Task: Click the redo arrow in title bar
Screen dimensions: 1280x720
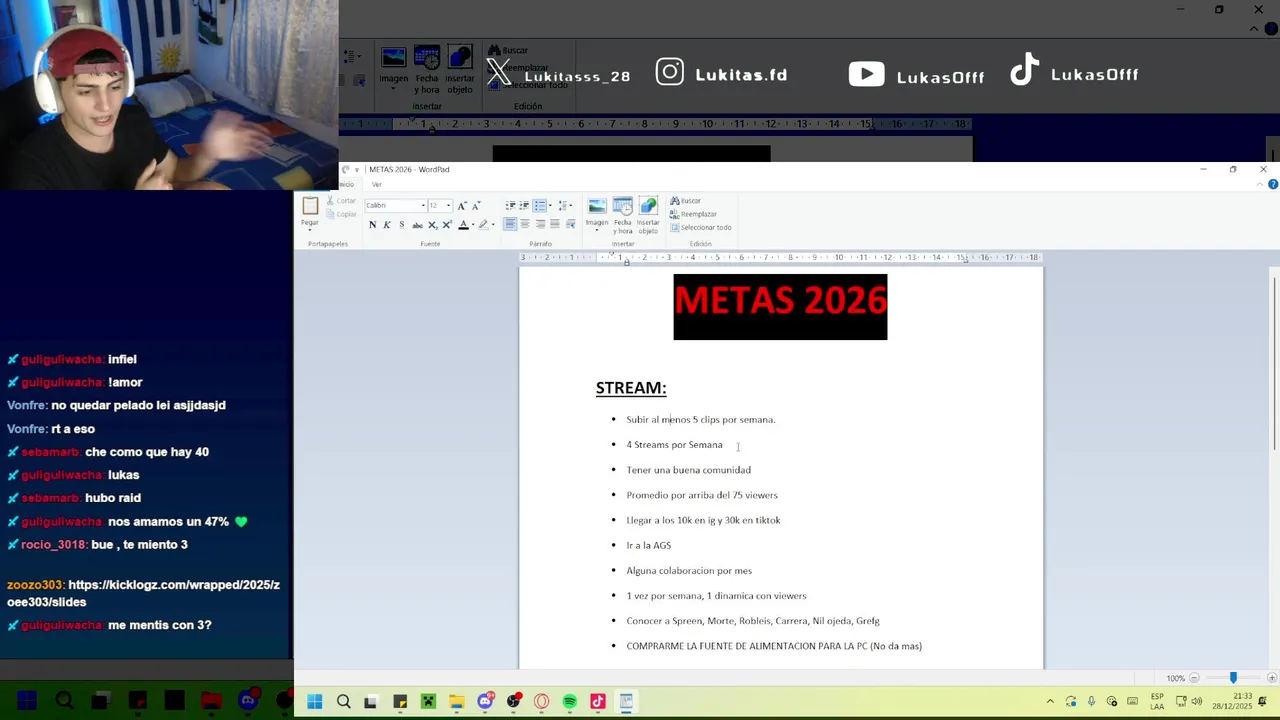Action: pos(346,169)
